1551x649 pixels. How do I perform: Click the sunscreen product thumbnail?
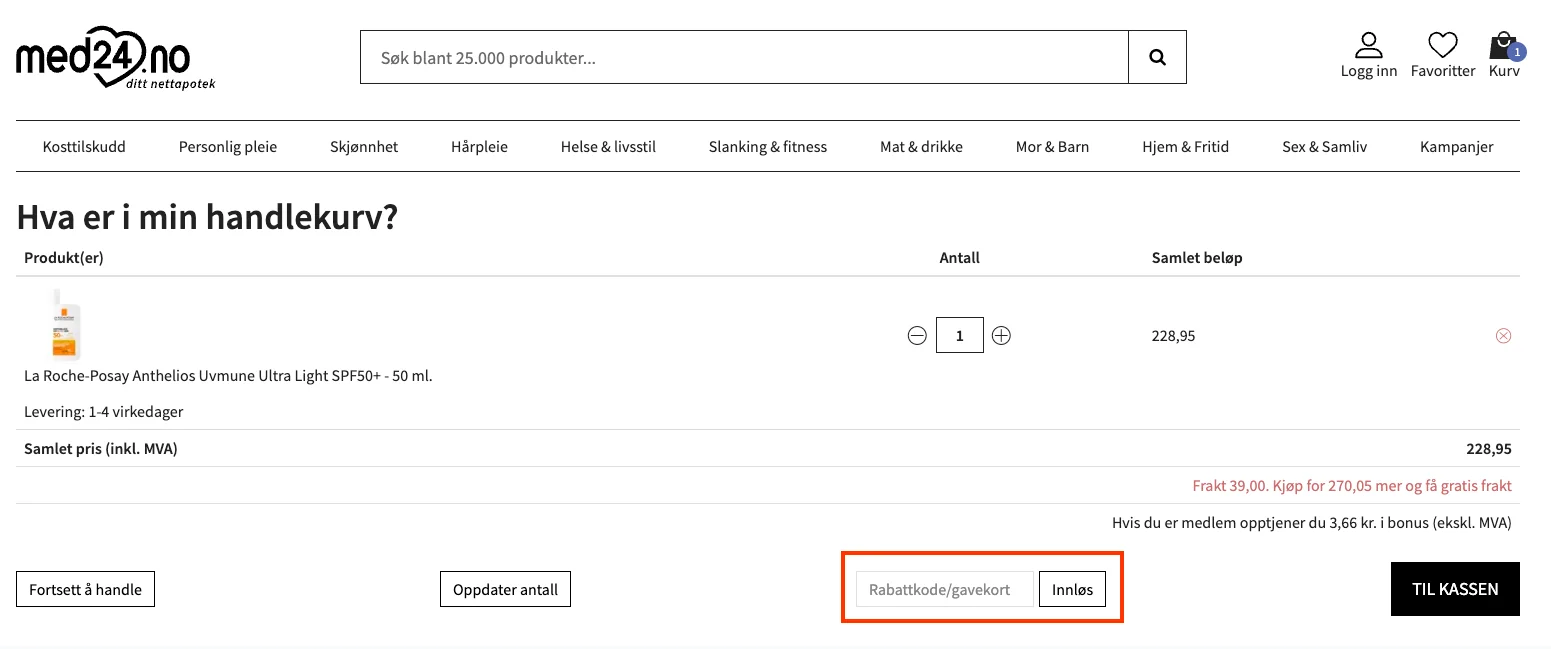[65, 324]
